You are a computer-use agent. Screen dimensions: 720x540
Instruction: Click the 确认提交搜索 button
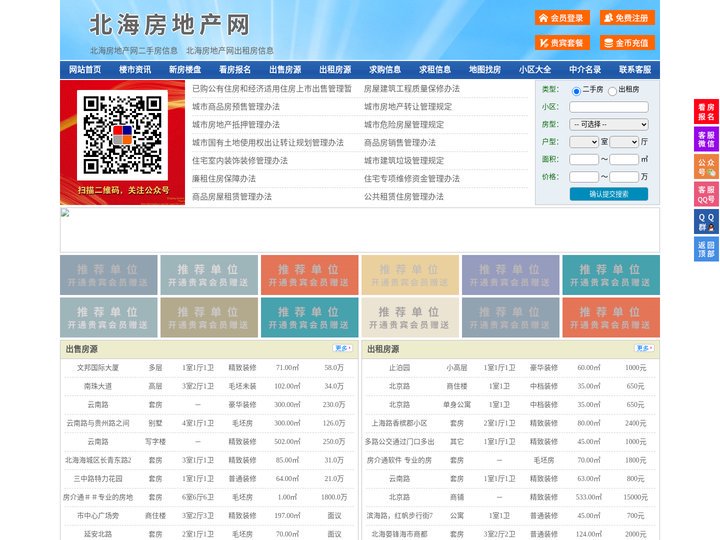pos(609,194)
